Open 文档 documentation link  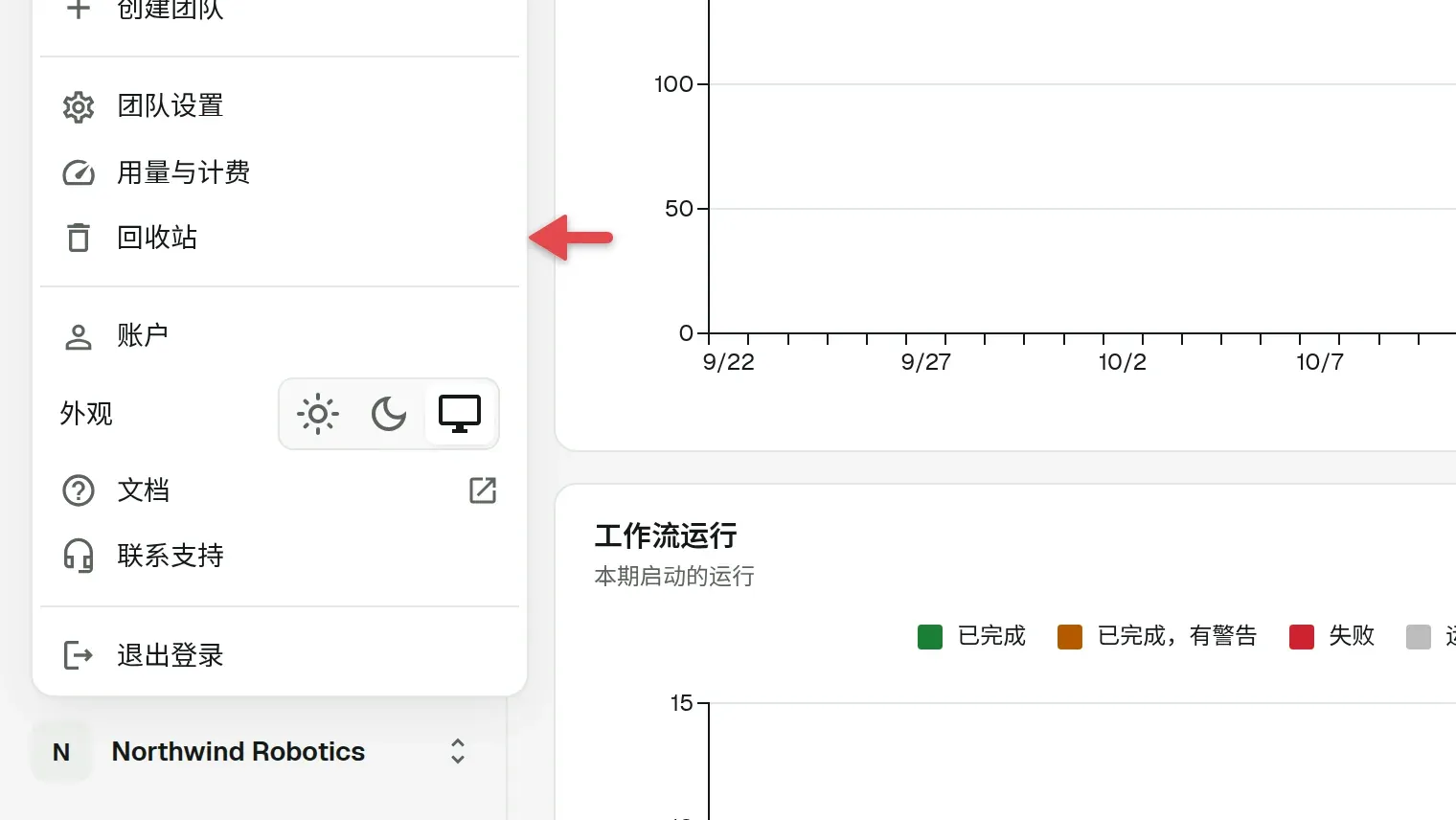(x=280, y=490)
